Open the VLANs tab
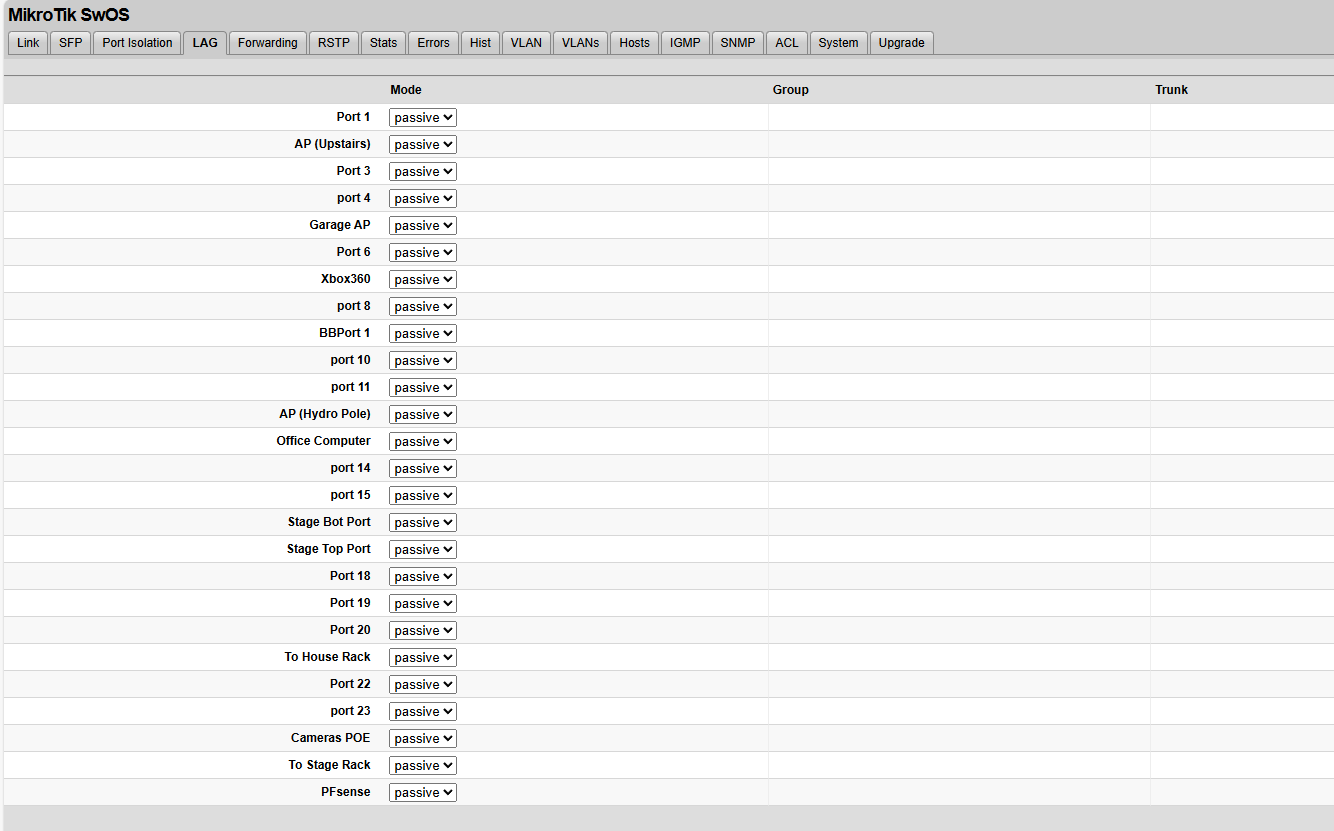 (x=580, y=43)
